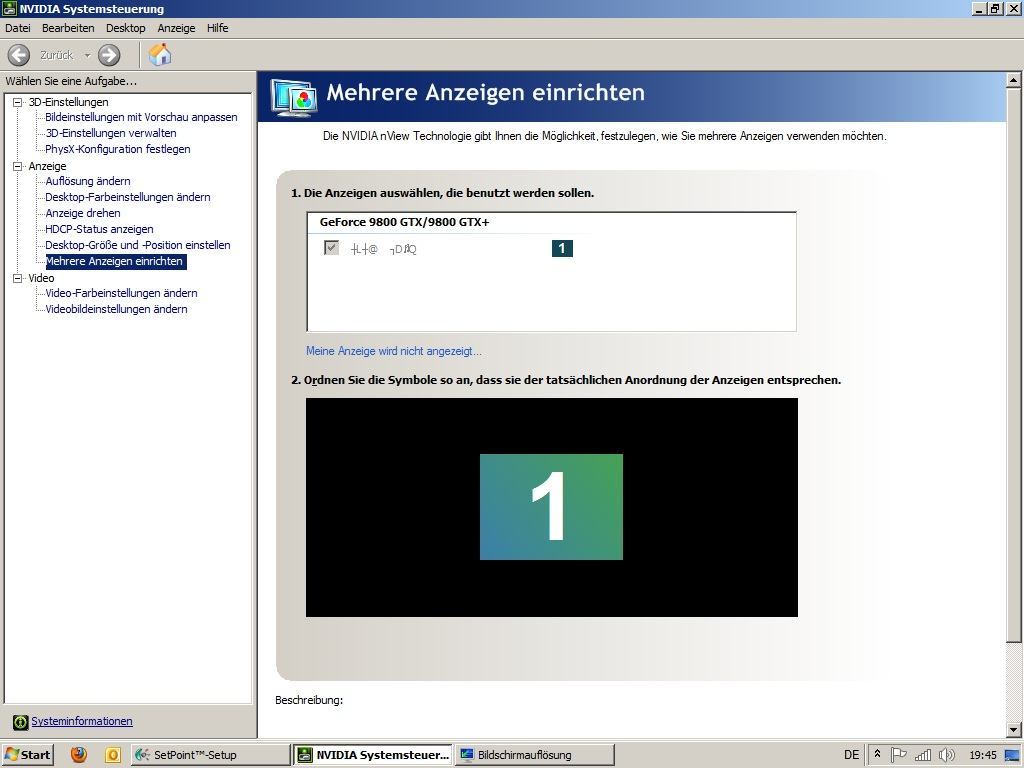Click the flag tray icon
This screenshot has height=768, width=1024.
click(899, 755)
